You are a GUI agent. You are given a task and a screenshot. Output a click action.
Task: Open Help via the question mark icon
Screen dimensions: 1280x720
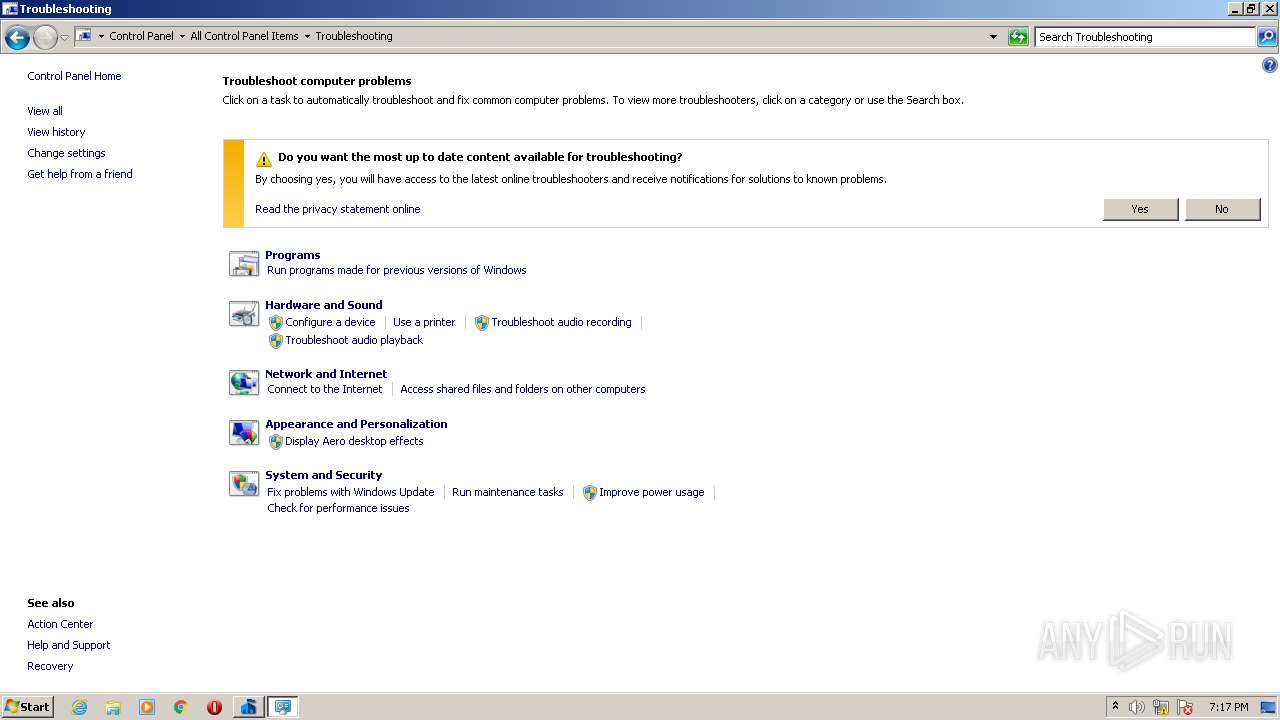pos(1270,66)
